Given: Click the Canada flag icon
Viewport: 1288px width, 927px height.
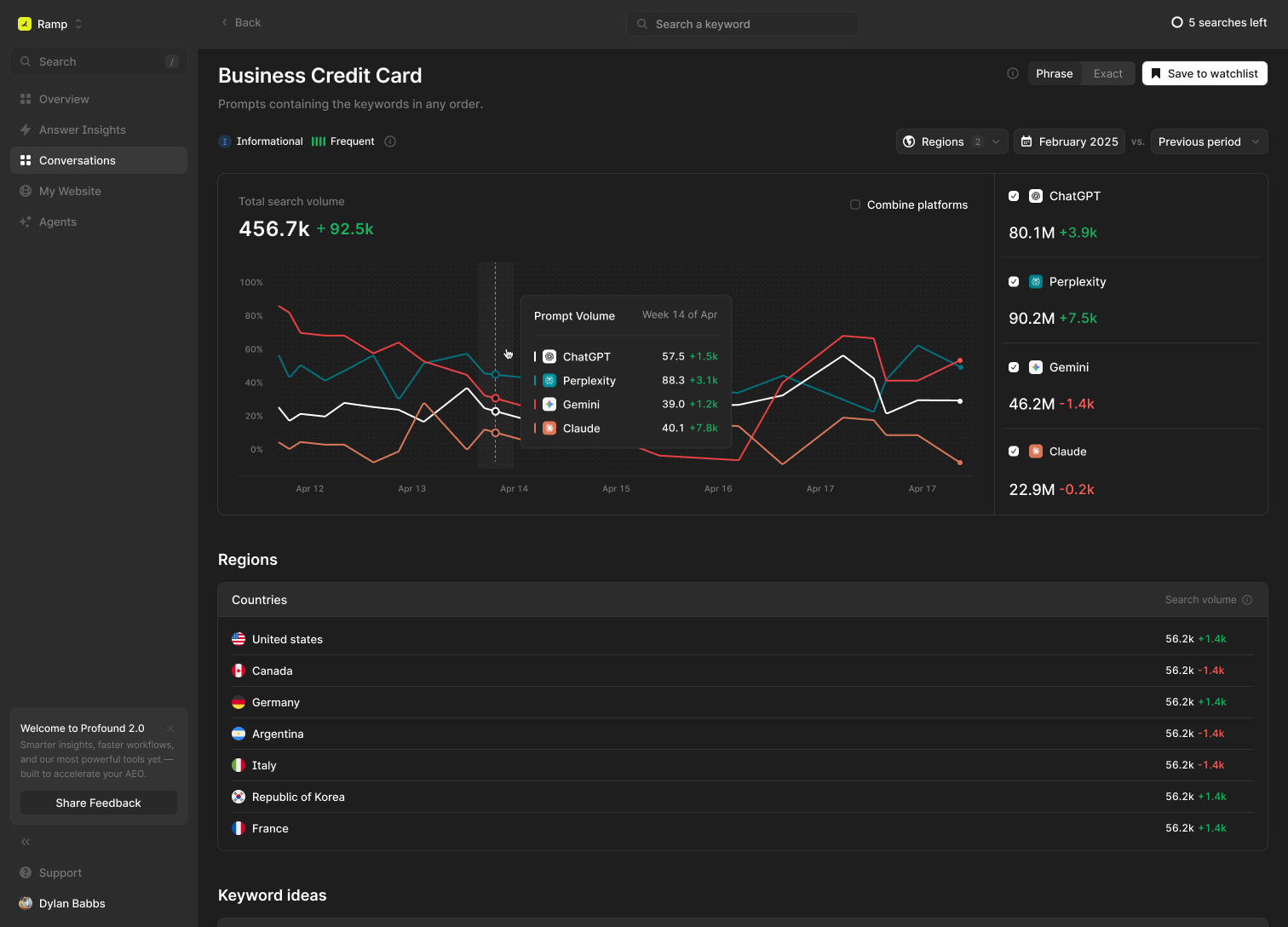Looking at the screenshot, I should tap(239, 671).
